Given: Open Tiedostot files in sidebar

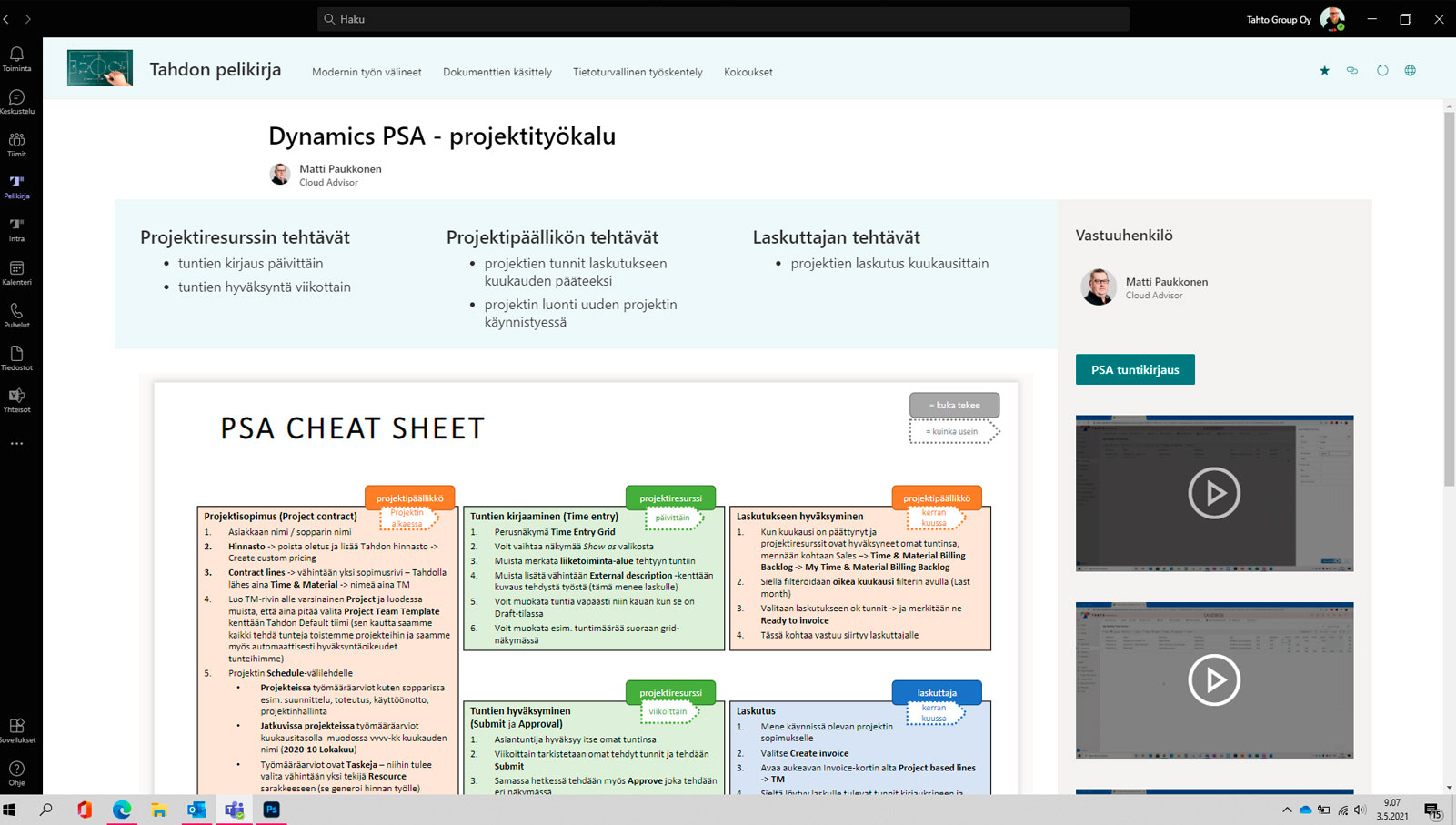Looking at the screenshot, I should pyautogui.click(x=16, y=358).
